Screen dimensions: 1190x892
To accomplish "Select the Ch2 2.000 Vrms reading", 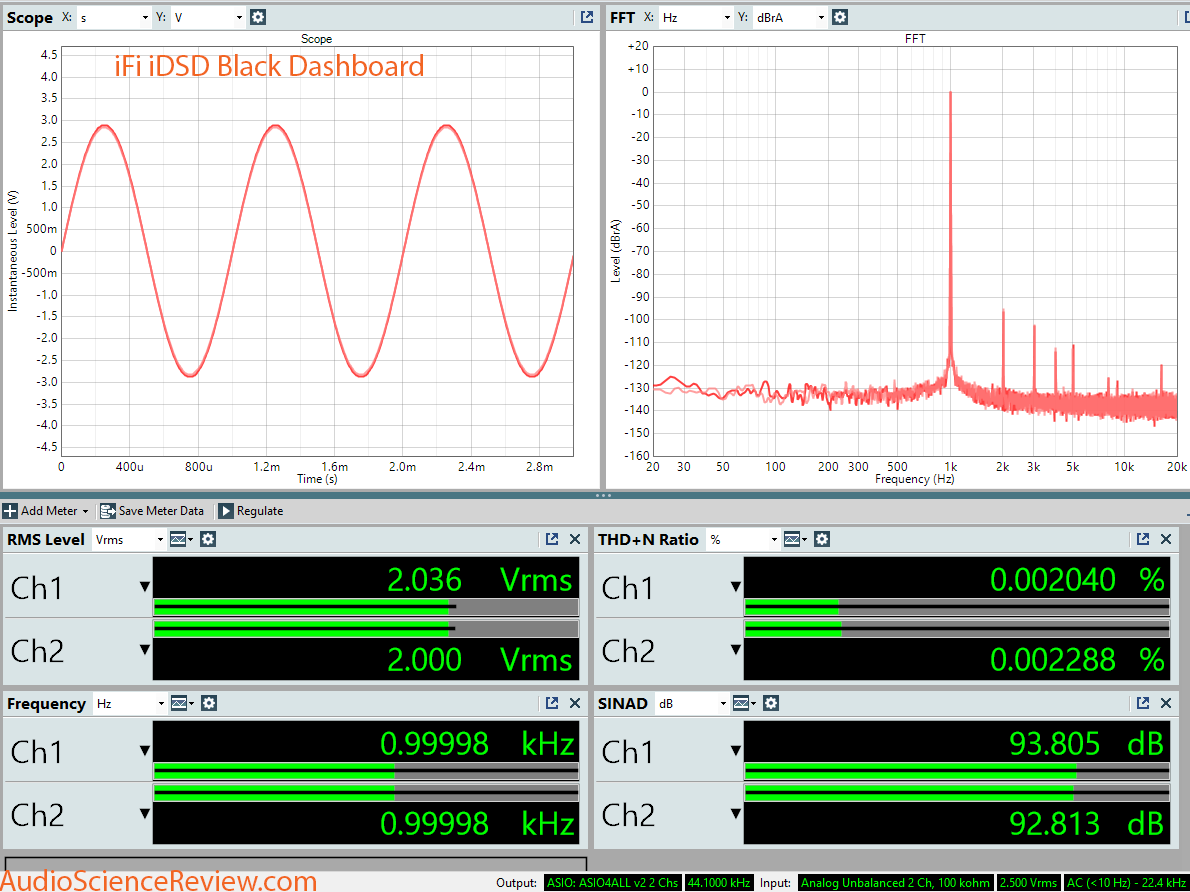I will pyautogui.click(x=480, y=660).
